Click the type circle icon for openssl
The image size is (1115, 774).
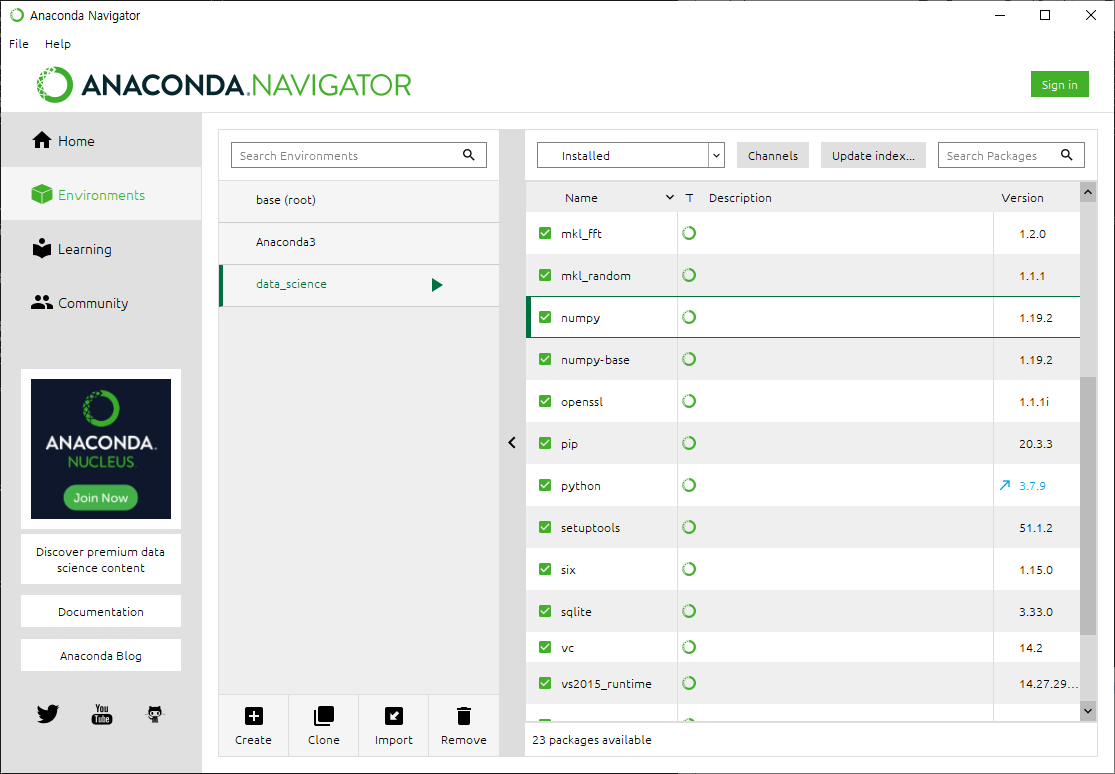(688, 401)
